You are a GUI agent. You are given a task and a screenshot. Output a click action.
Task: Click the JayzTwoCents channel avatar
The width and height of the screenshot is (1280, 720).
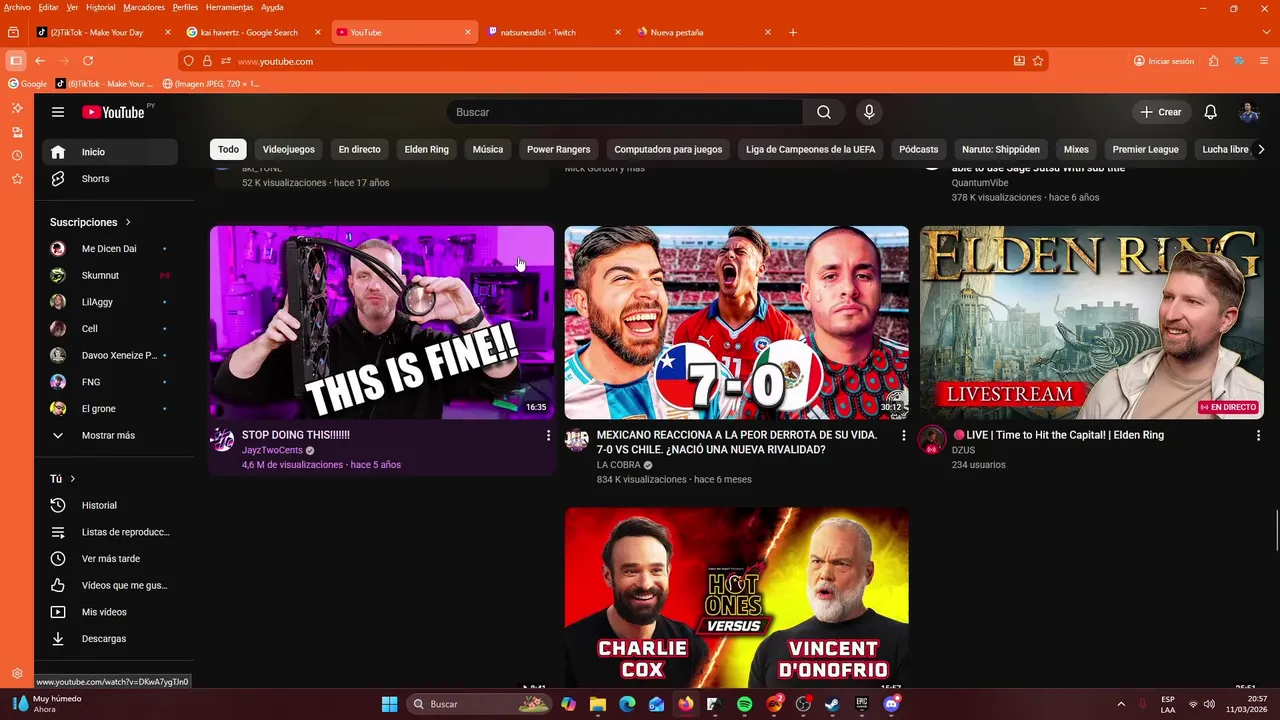tap(222, 440)
